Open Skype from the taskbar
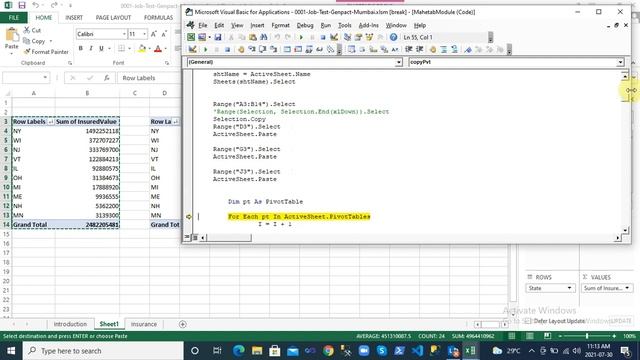Viewport: 640px width, 360px height. pyautogui.click(x=382, y=351)
